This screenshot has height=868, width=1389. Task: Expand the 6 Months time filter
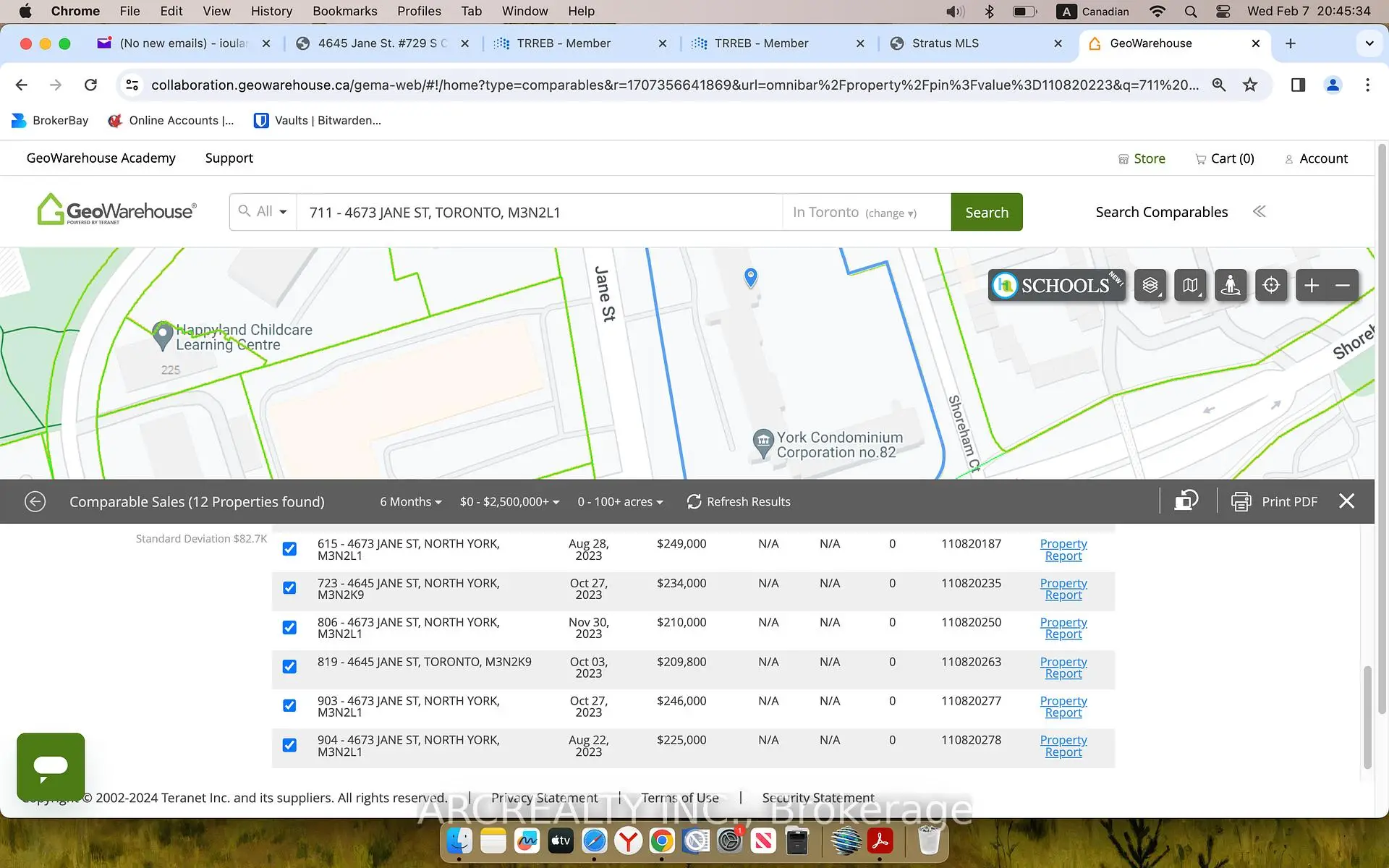coord(410,502)
